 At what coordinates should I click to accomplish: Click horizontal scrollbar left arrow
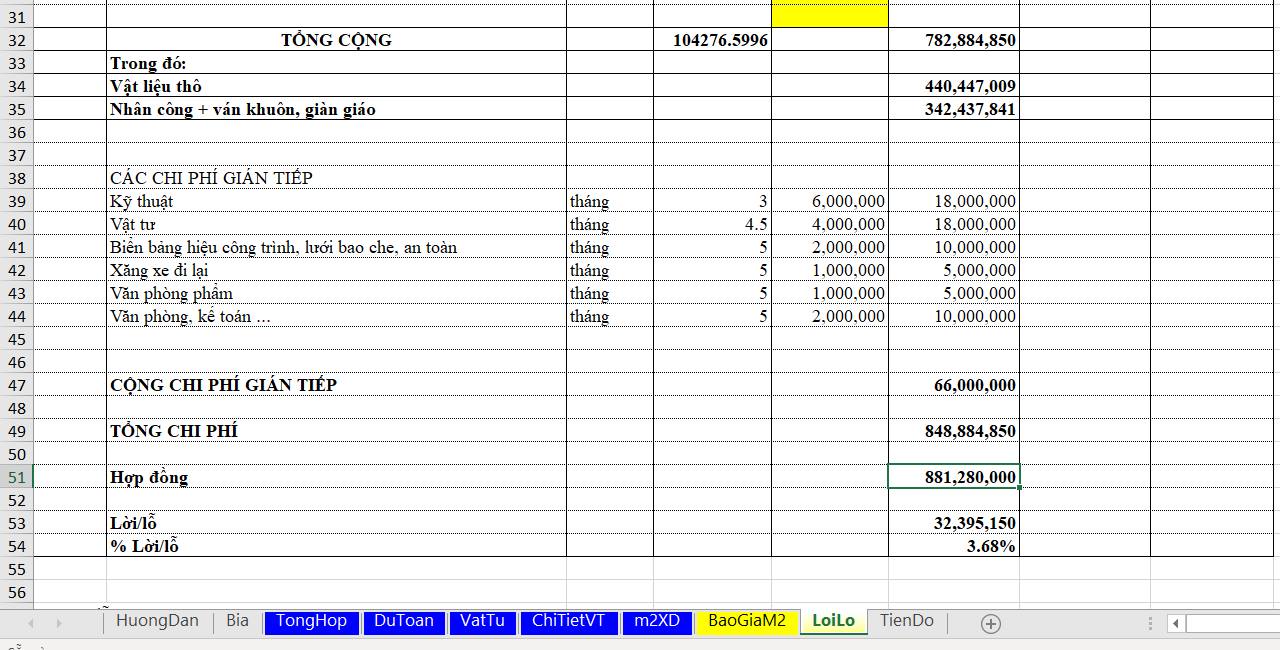coord(1176,624)
